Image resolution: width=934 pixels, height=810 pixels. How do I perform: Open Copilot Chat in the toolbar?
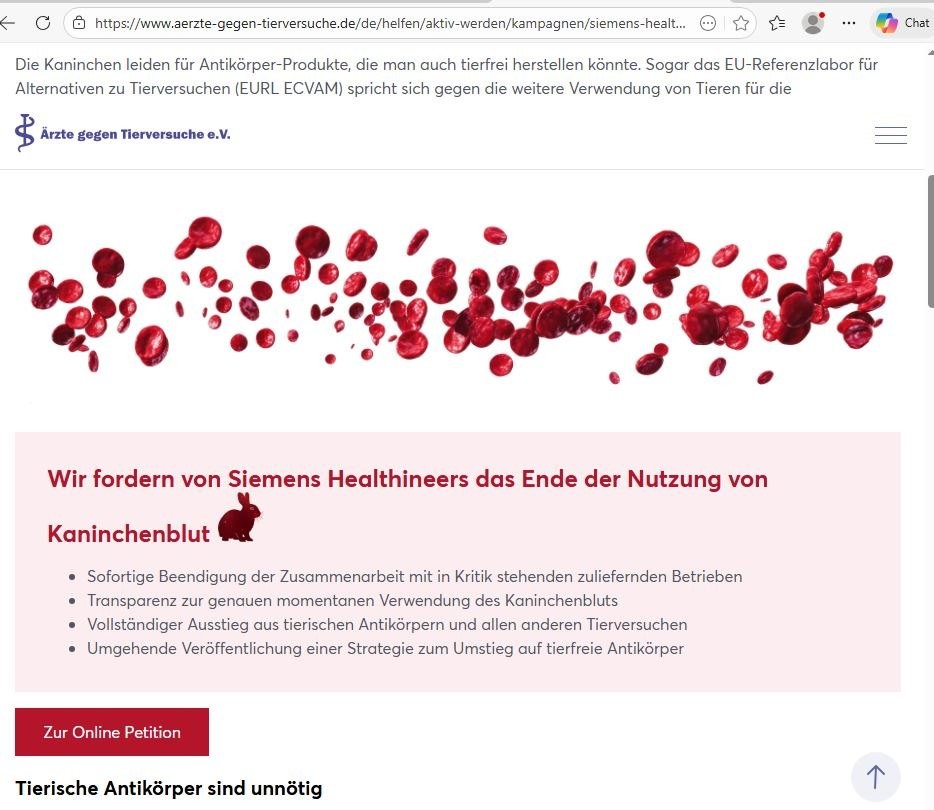coord(902,22)
